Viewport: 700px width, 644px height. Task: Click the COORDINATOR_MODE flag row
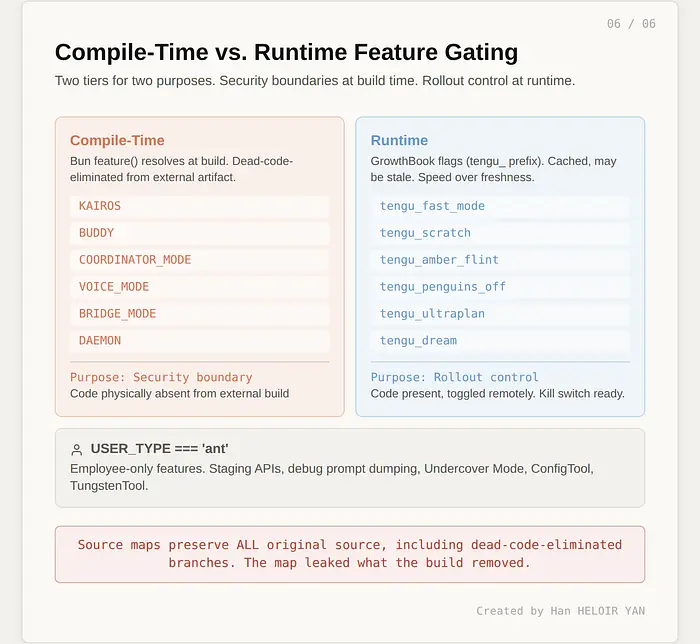click(x=199, y=260)
